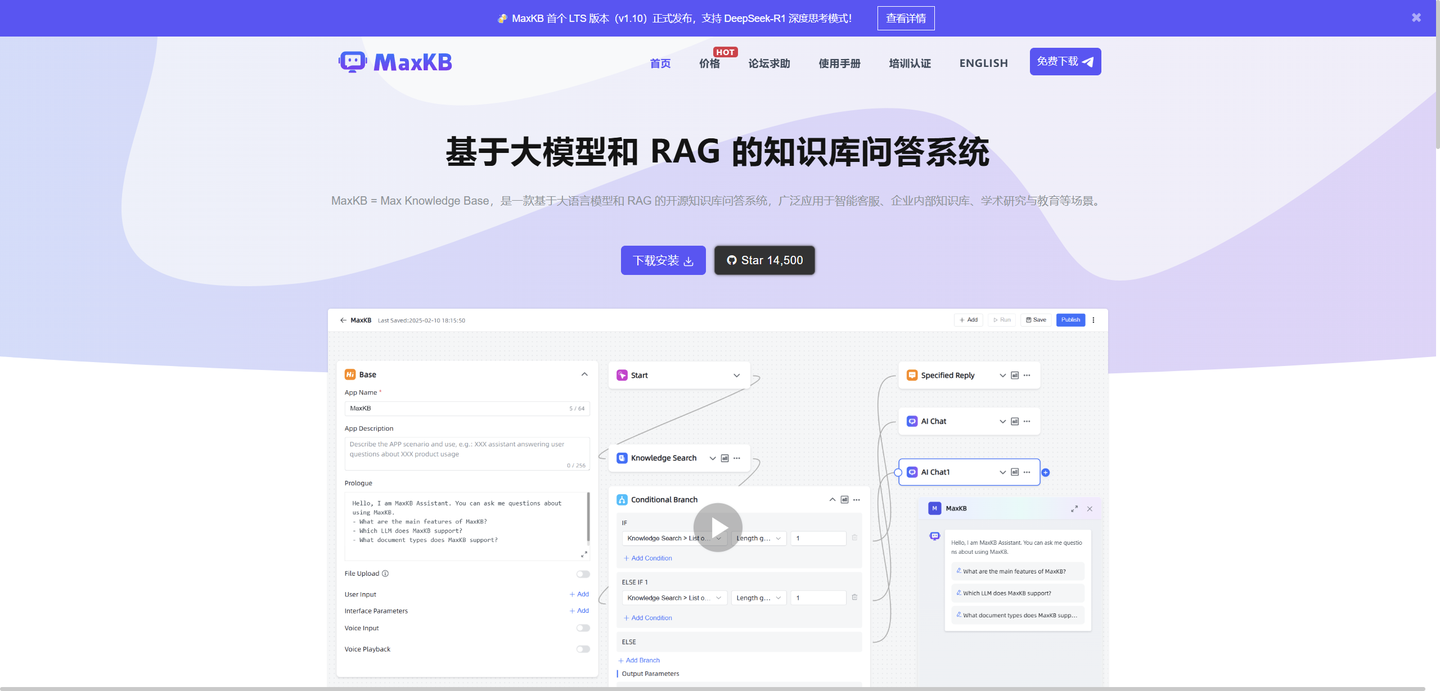Image resolution: width=1440 pixels, height=691 pixels.
Task: Select the AI Chat node icon
Action: 911,421
